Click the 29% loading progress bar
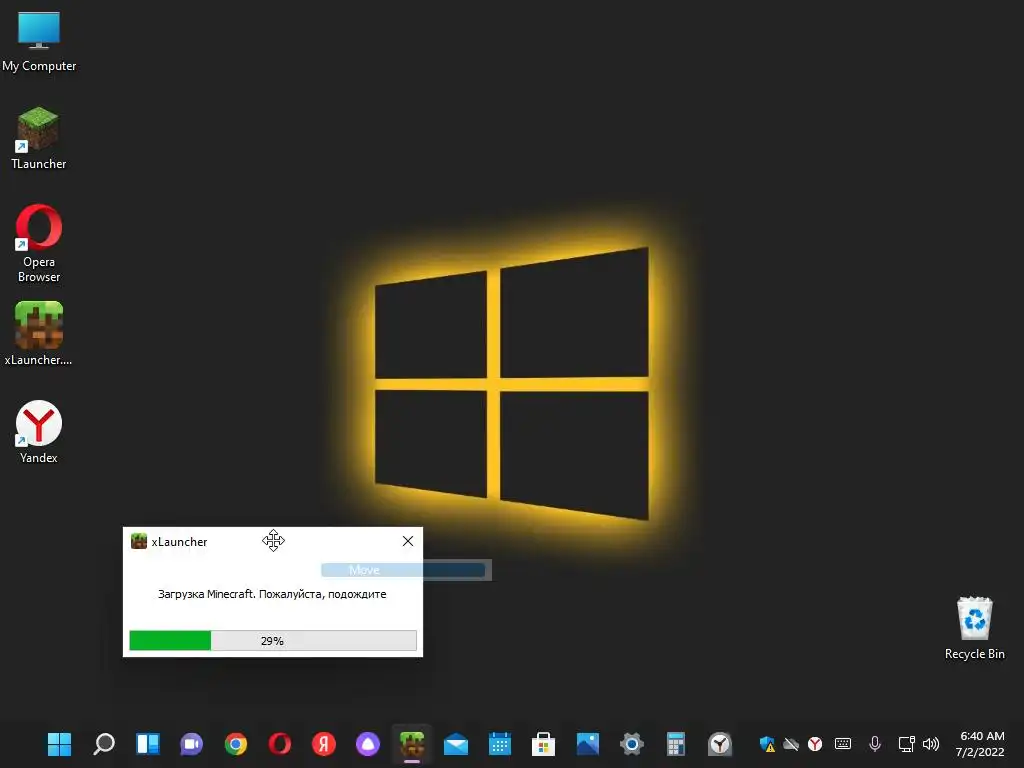 point(272,641)
